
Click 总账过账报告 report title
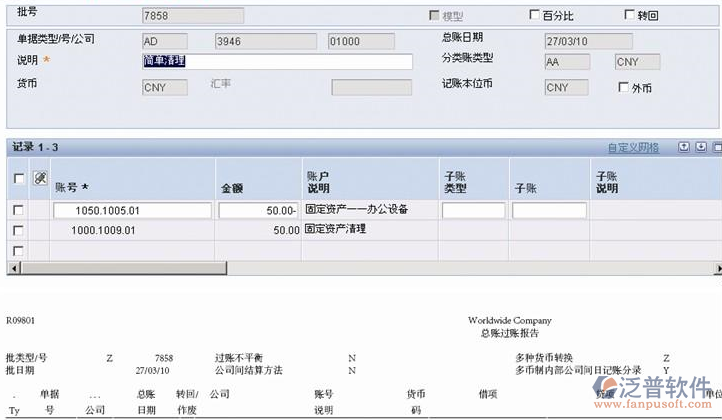coord(510,333)
